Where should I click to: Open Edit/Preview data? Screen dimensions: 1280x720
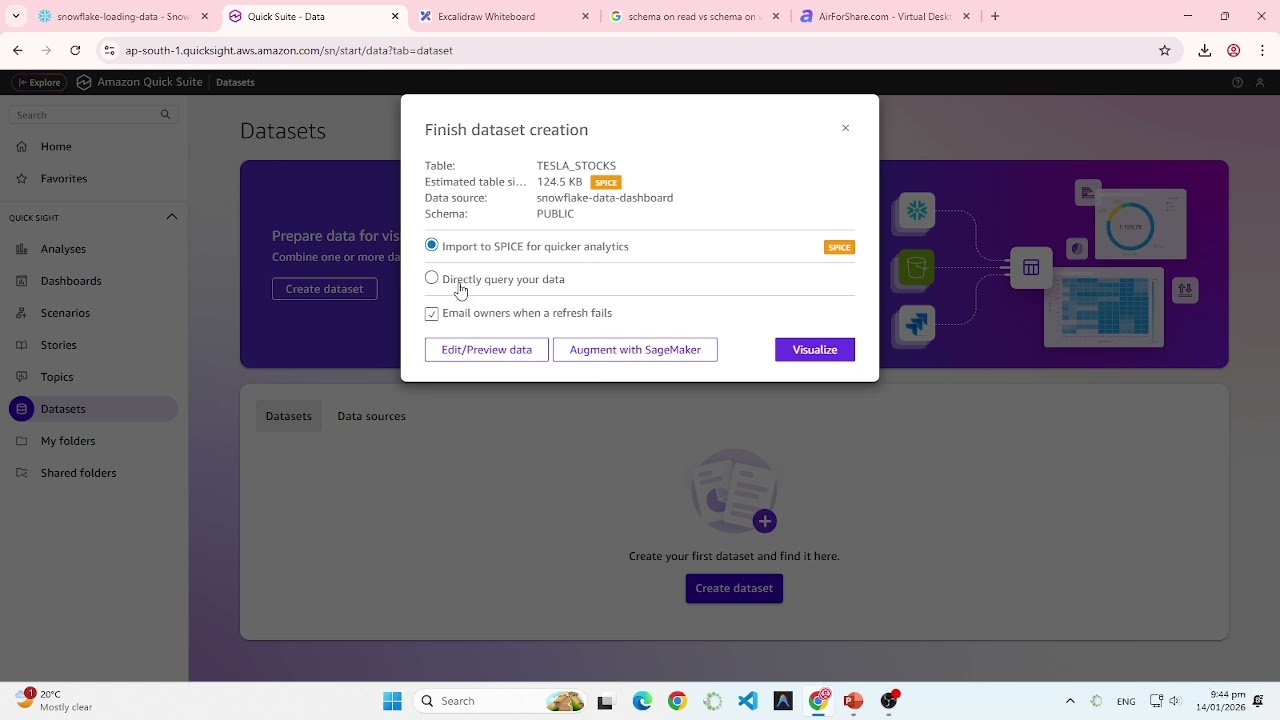[487, 350]
